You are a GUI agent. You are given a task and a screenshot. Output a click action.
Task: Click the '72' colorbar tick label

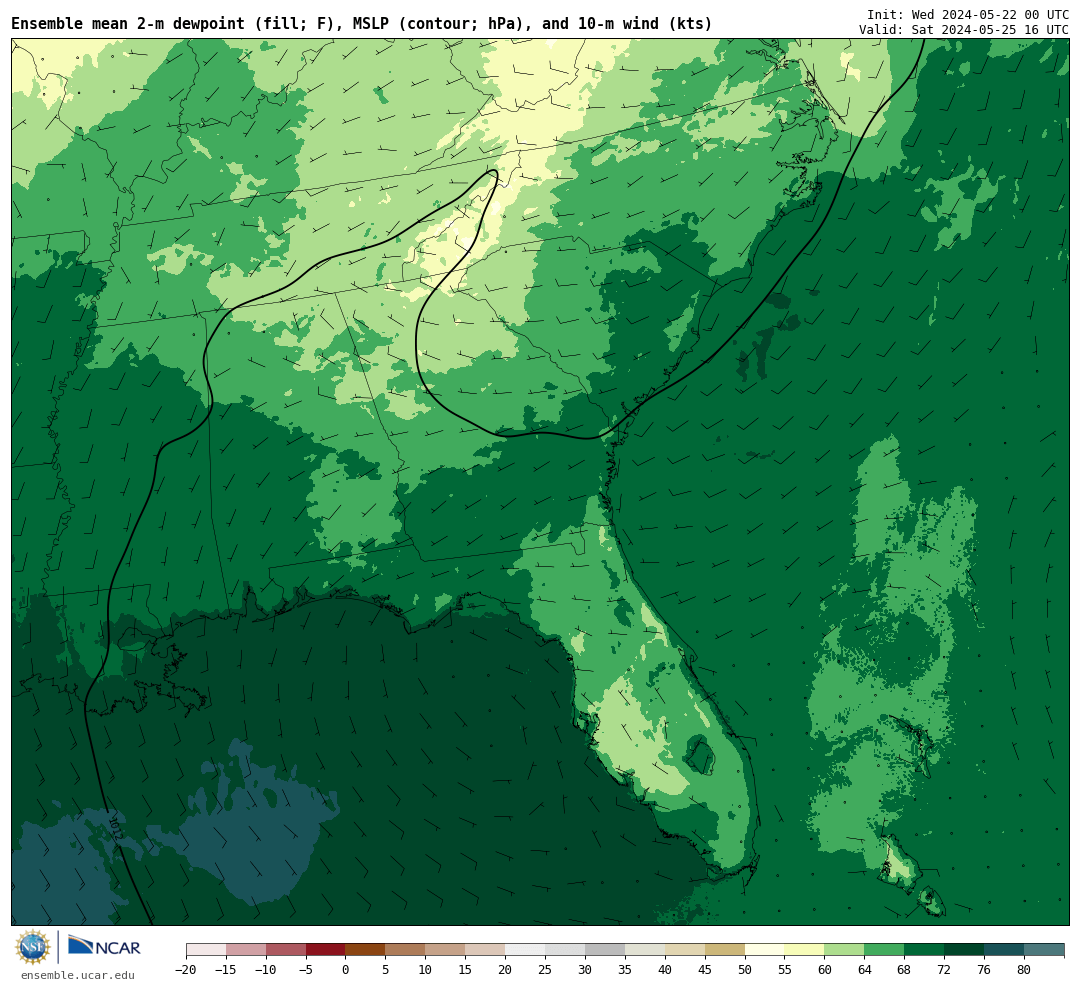tap(944, 970)
